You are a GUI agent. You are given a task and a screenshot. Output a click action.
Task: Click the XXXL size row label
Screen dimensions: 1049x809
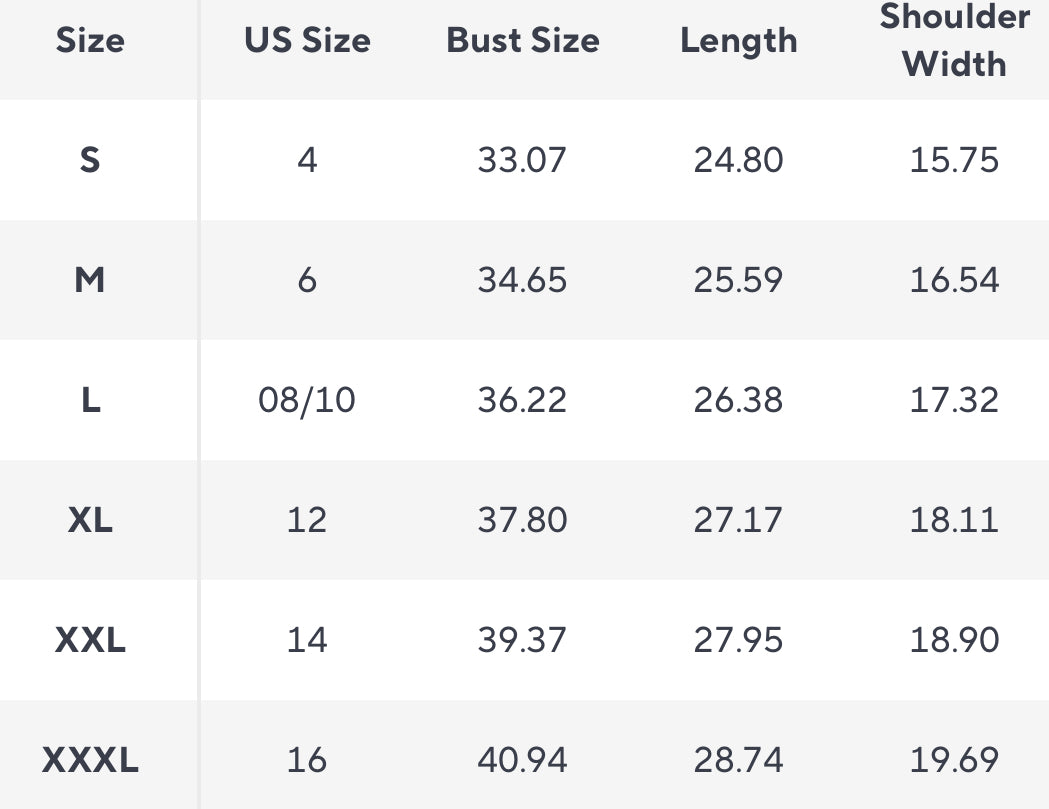coord(90,761)
